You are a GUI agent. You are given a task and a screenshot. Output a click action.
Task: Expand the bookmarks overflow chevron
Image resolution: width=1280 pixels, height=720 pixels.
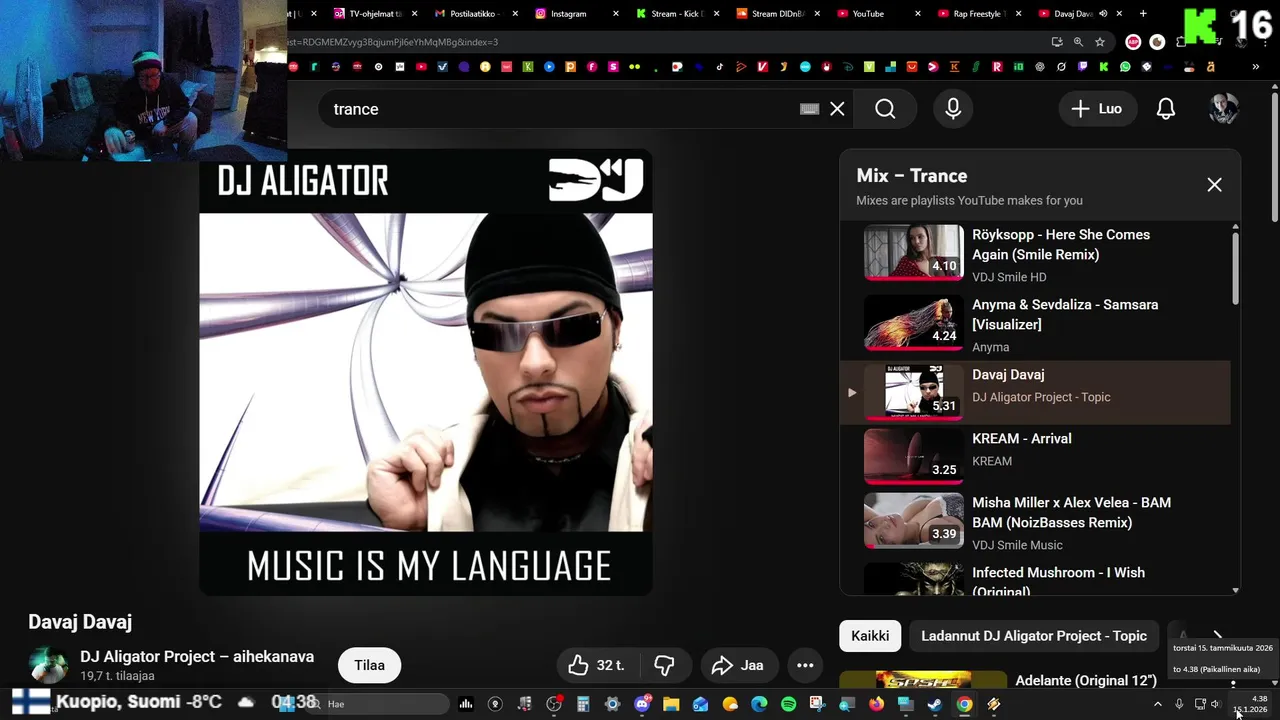pyautogui.click(x=1256, y=67)
